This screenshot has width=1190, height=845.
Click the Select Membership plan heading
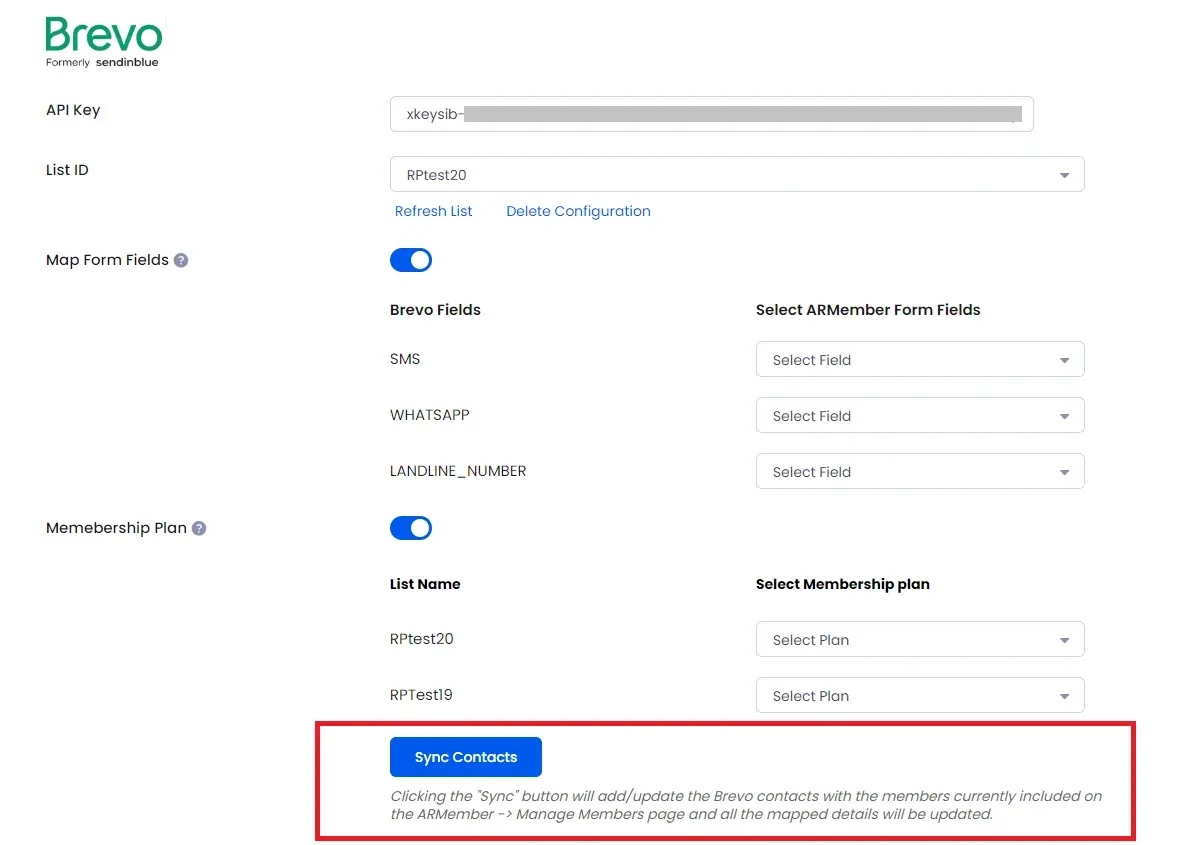coord(842,584)
